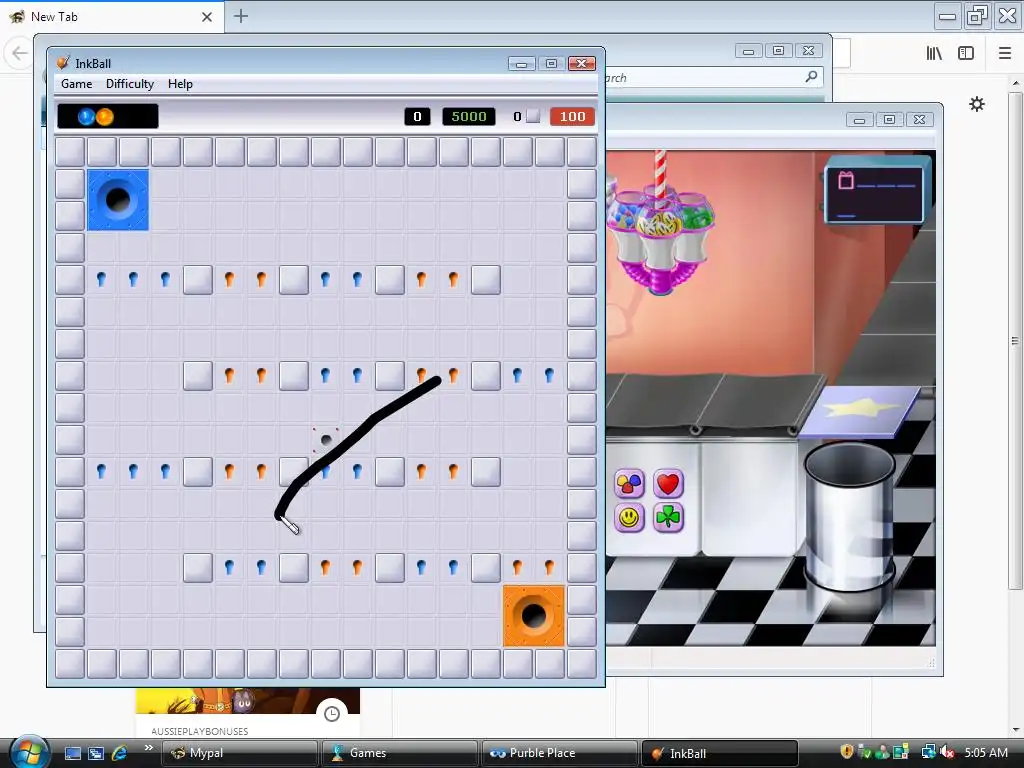Click the InkBall title bar icon

[x=63, y=63]
